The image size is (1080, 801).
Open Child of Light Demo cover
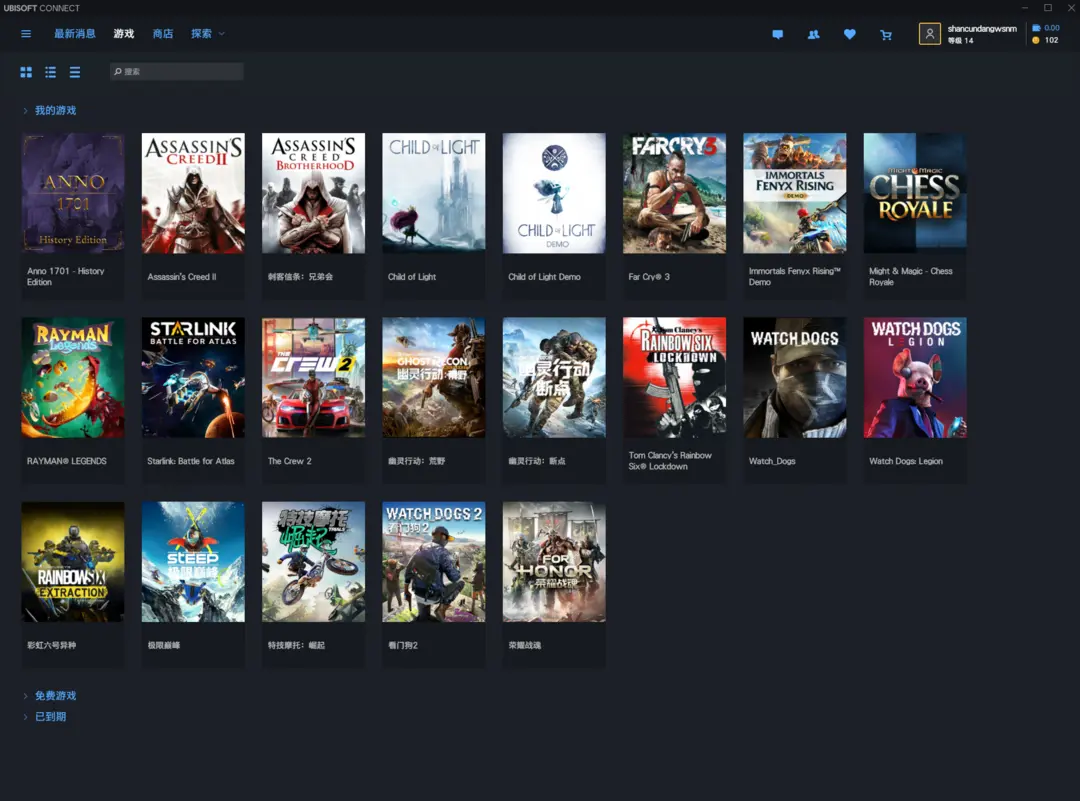click(554, 194)
